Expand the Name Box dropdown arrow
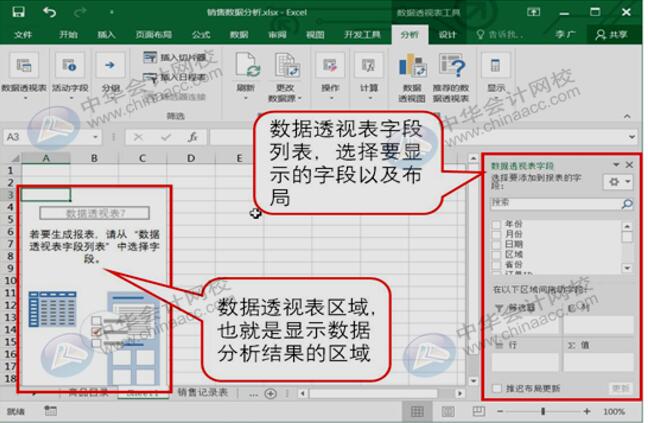The image size is (648, 423). [x=95, y=137]
